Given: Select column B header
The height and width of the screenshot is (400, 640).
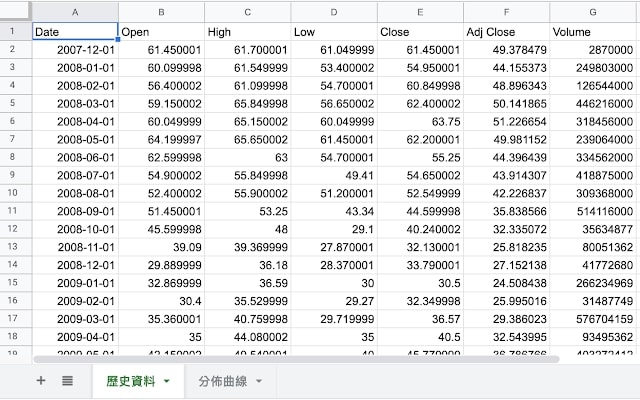Looking at the screenshot, I should [161, 12].
